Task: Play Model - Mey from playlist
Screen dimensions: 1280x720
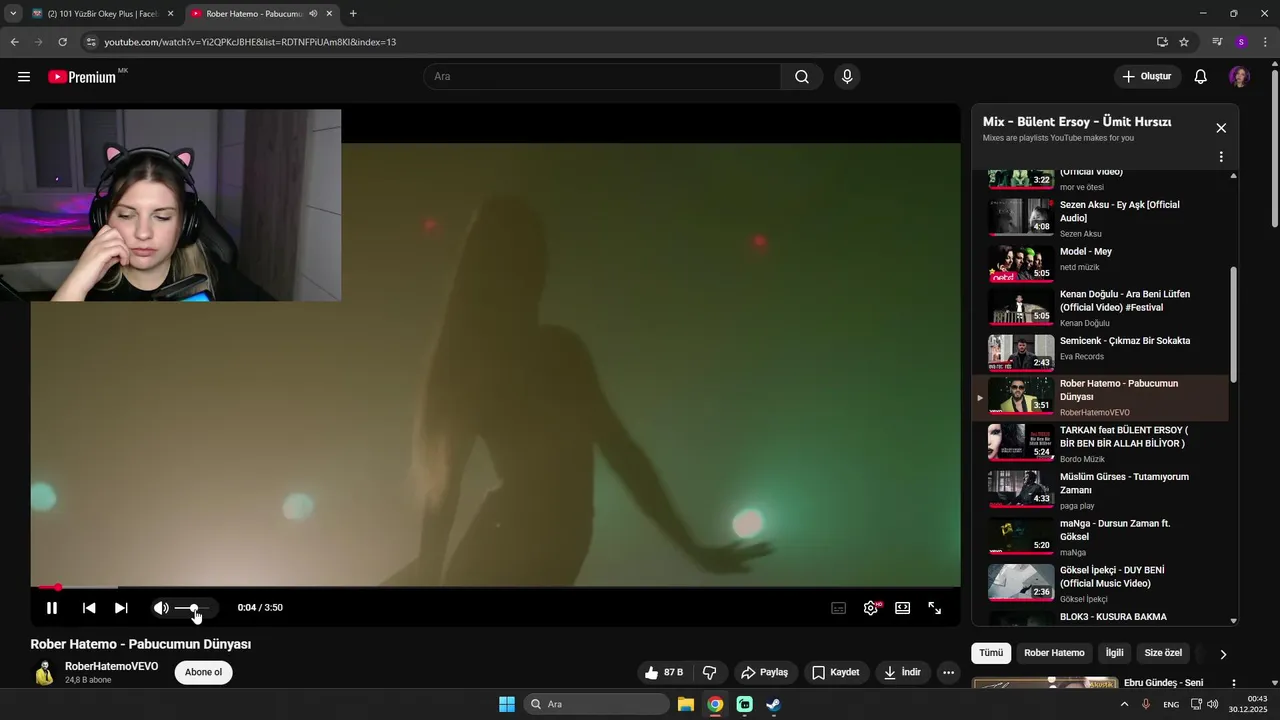Action: [1100, 263]
